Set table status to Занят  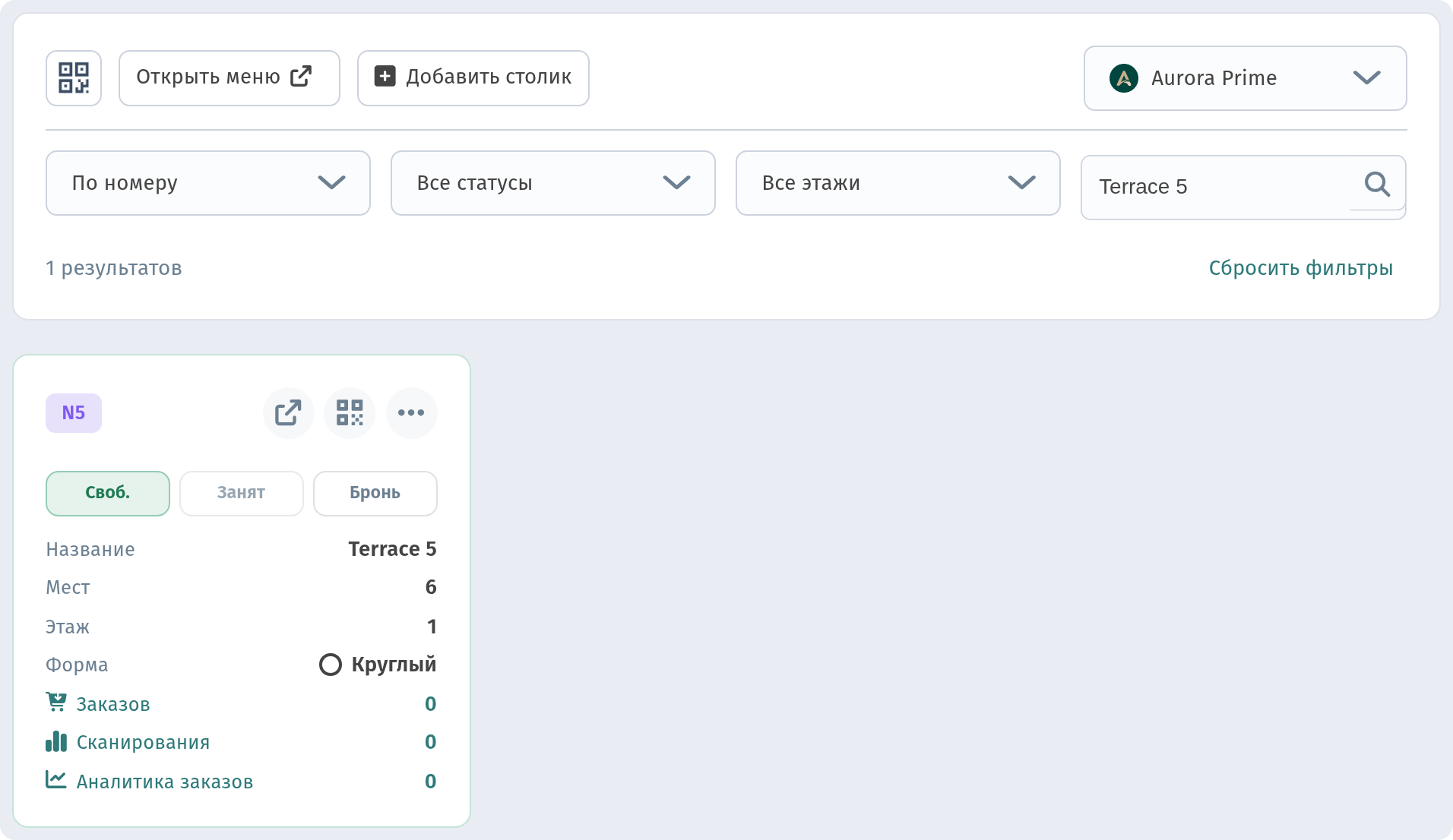click(242, 494)
